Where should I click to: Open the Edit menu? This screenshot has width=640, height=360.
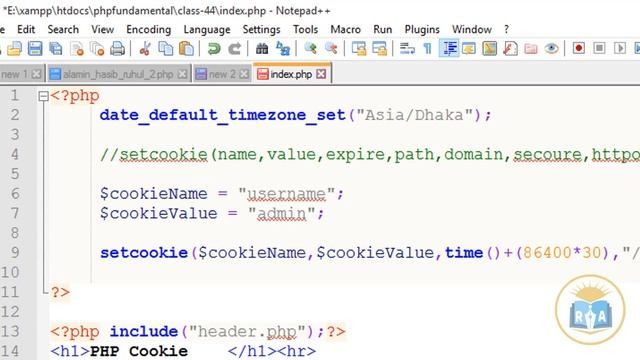tap(26, 29)
